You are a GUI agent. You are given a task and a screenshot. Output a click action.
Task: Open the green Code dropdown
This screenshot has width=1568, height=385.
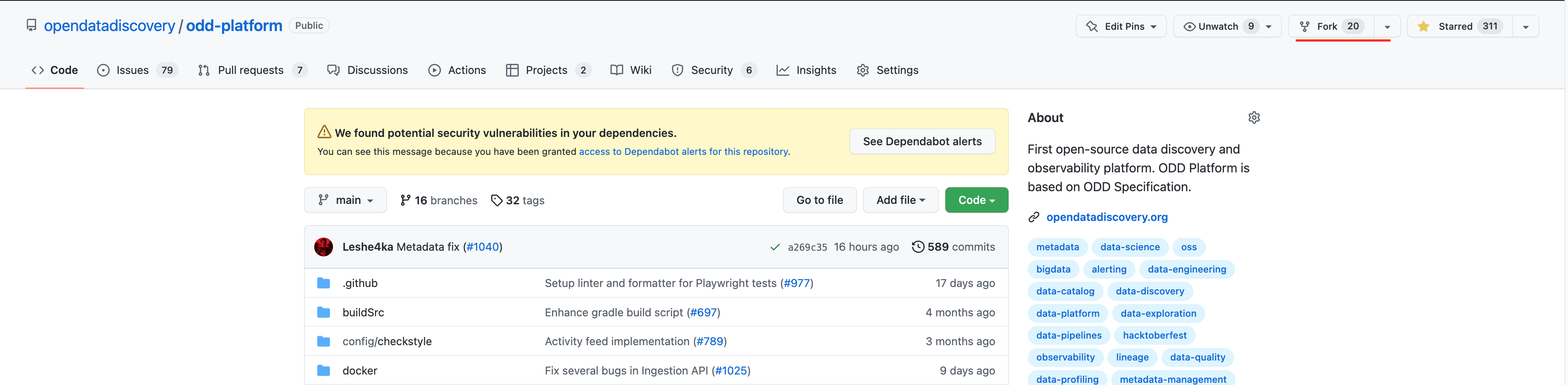(x=976, y=200)
